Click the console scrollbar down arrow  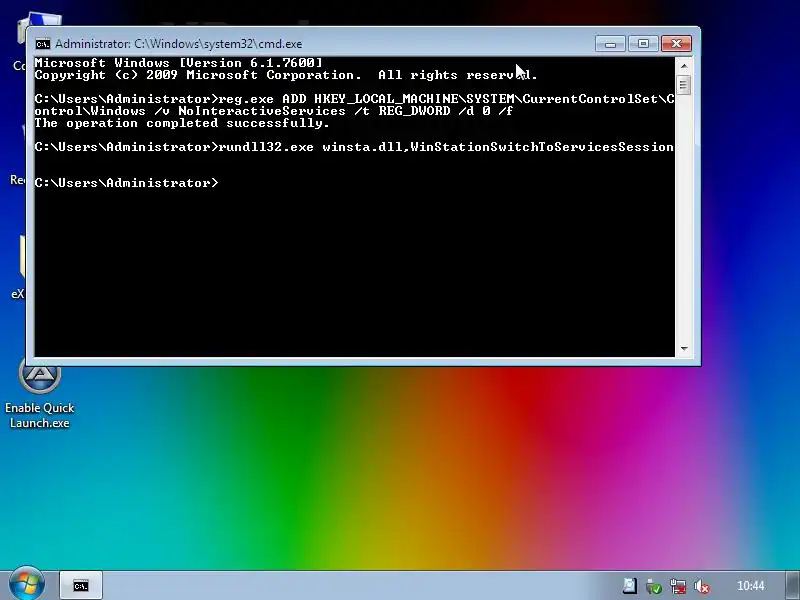tap(684, 348)
